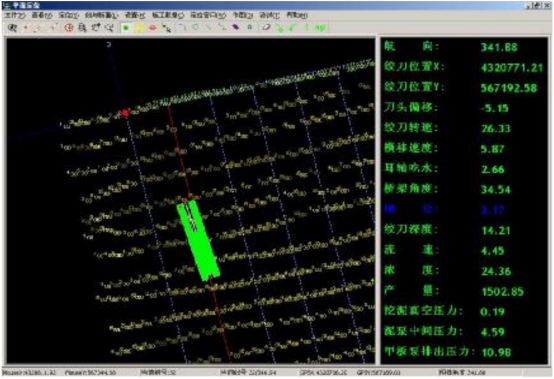The image size is (554, 379).
Task: Click the green battery-shaped icon at toolbar end
Action: pyautogui.click(x=321, y=28)
